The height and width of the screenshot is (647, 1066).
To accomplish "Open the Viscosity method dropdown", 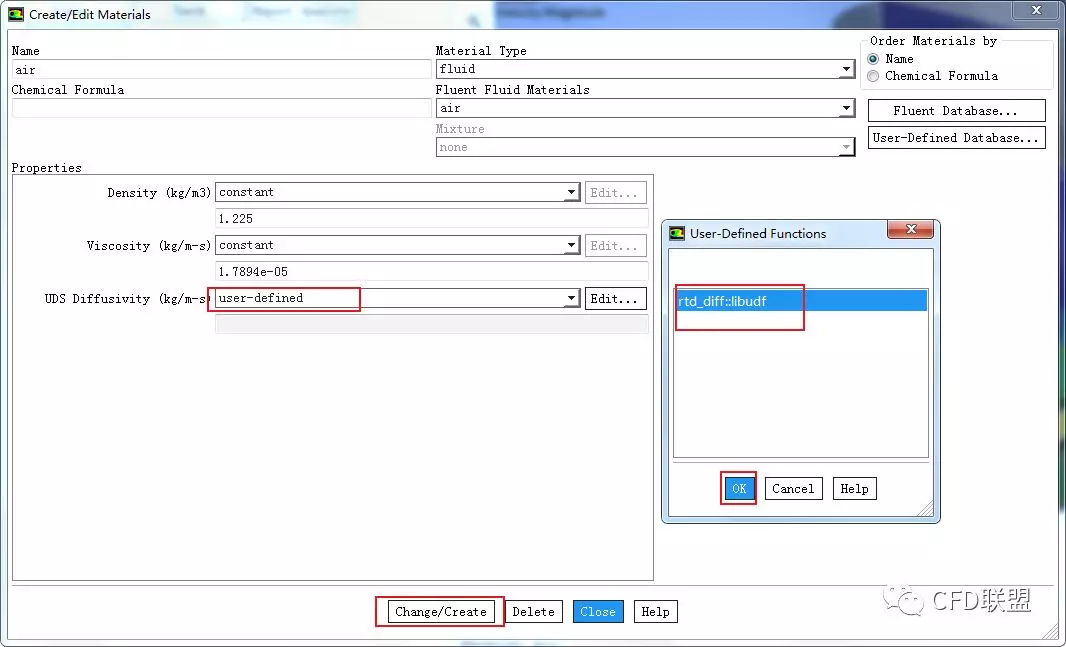I will (571, 246).
